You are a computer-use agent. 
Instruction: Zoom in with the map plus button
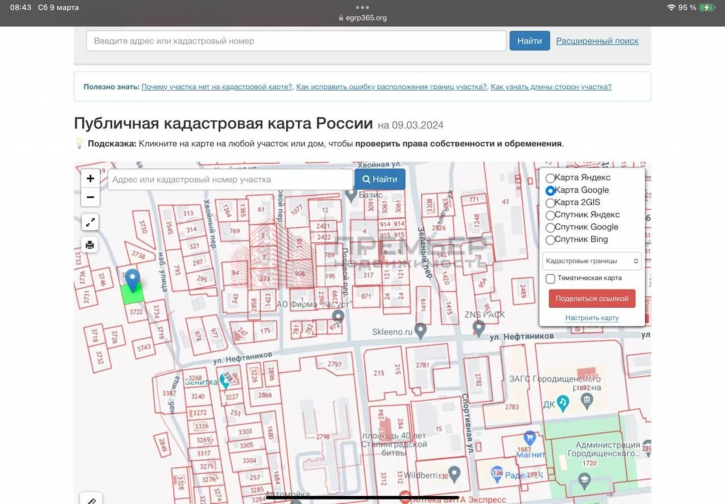(90, 179)
